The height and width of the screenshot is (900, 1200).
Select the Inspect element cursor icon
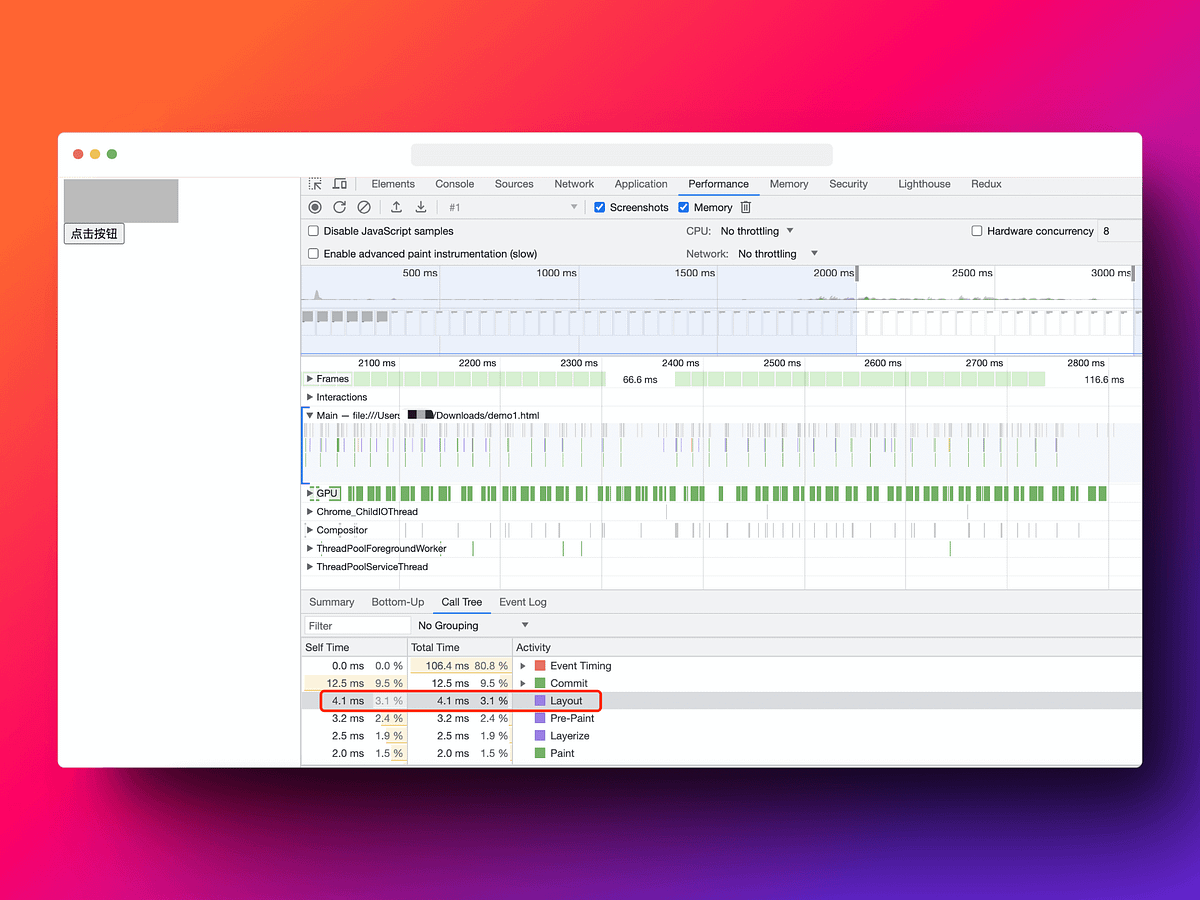(x=315, y=184)
